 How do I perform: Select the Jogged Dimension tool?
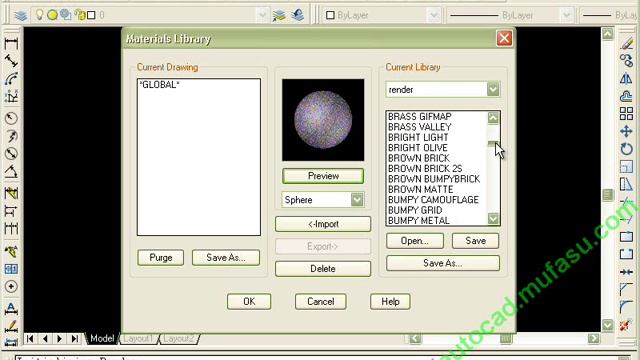11,136
